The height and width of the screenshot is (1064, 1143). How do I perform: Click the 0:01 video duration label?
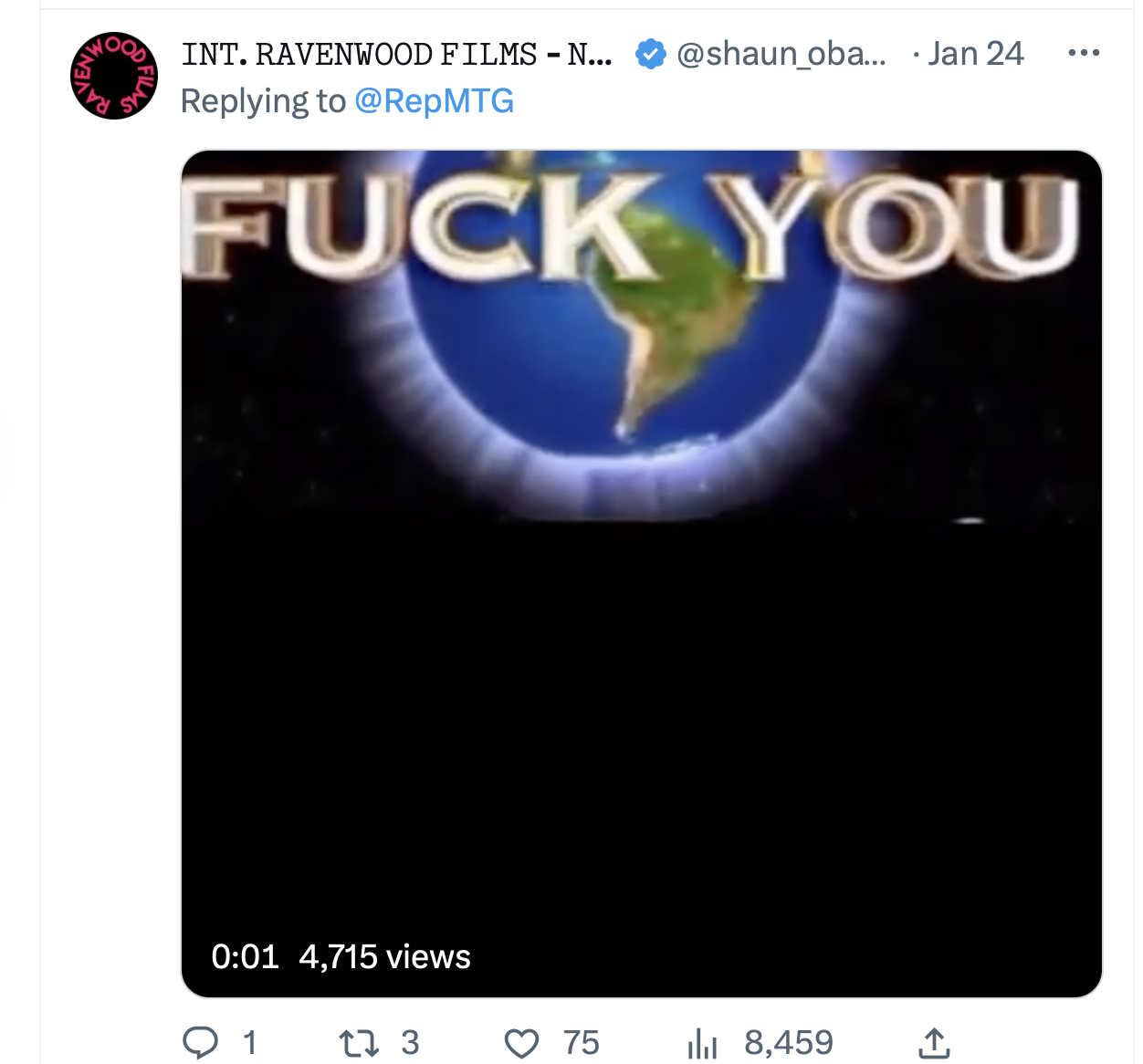click(x=245, y=956)
